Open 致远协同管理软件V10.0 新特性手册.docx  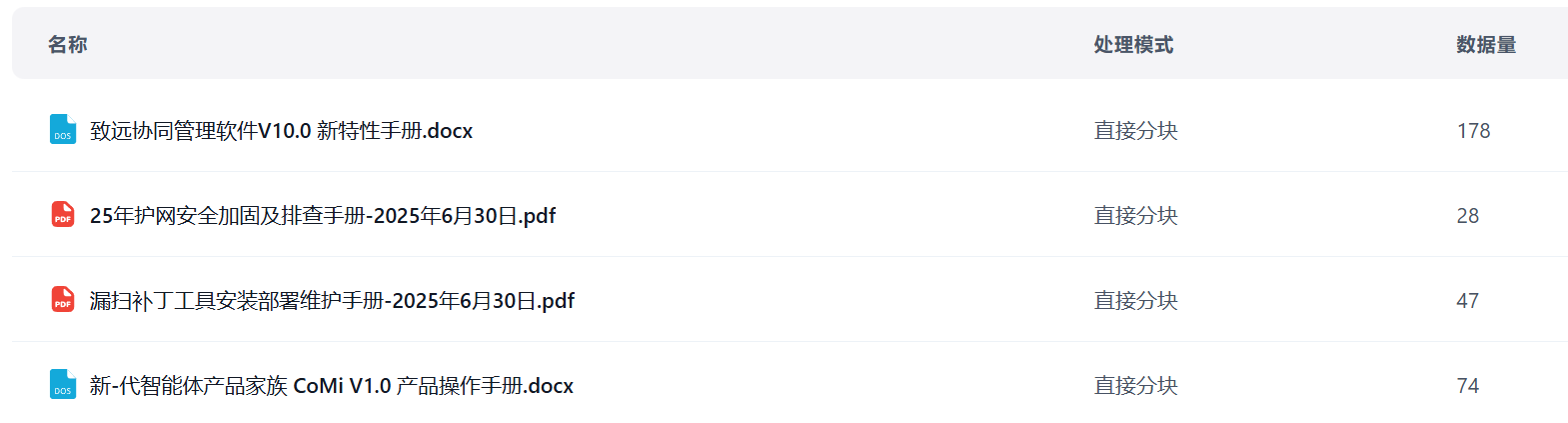pos(281,131)
